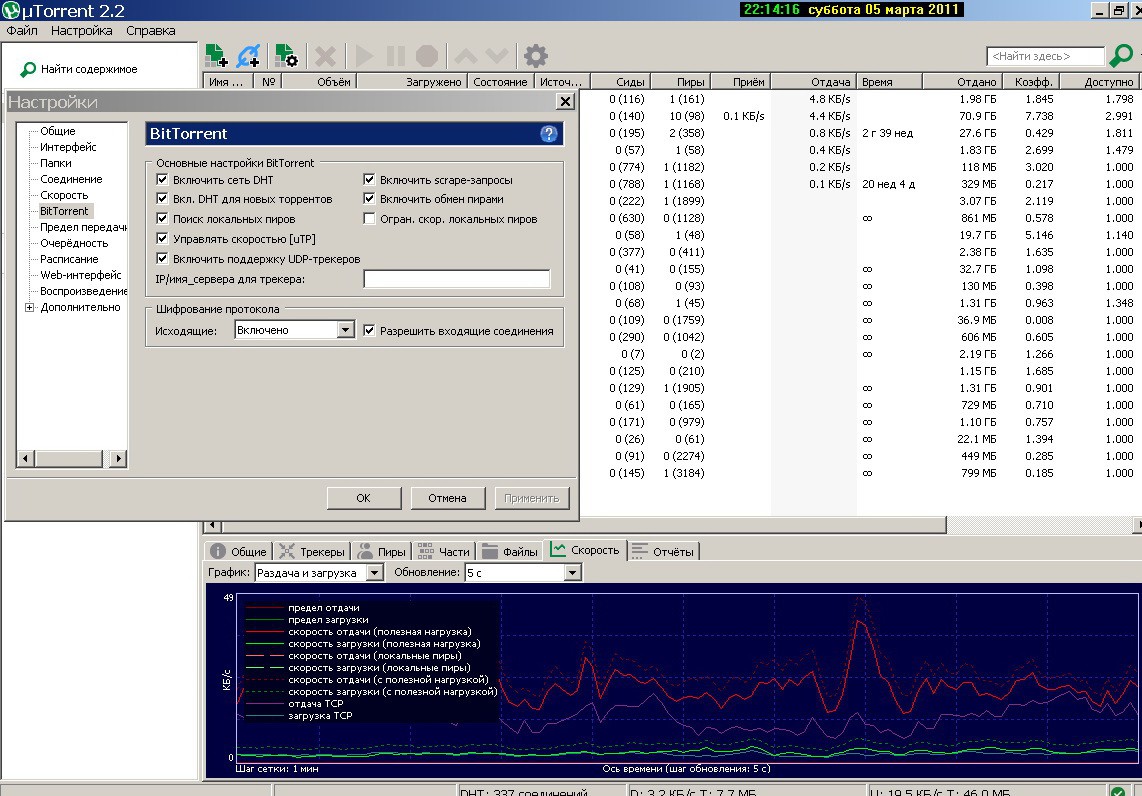The height and width of the screenshot is (796, 1142).
Task: Click the Найти здесь search field
Action: [1045, 56]
